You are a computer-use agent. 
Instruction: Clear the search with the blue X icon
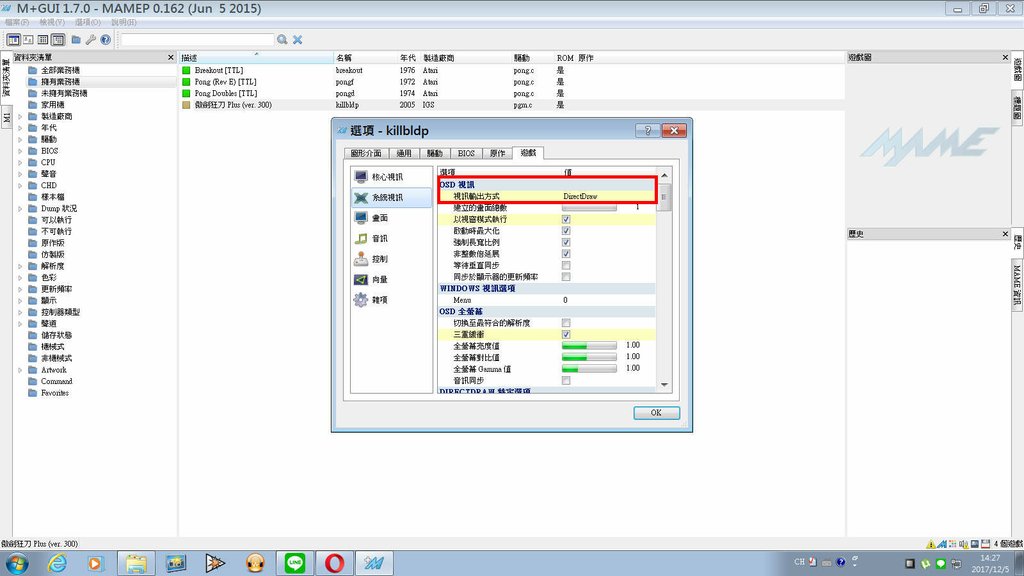pyautogui.click(x=297, y=40)
